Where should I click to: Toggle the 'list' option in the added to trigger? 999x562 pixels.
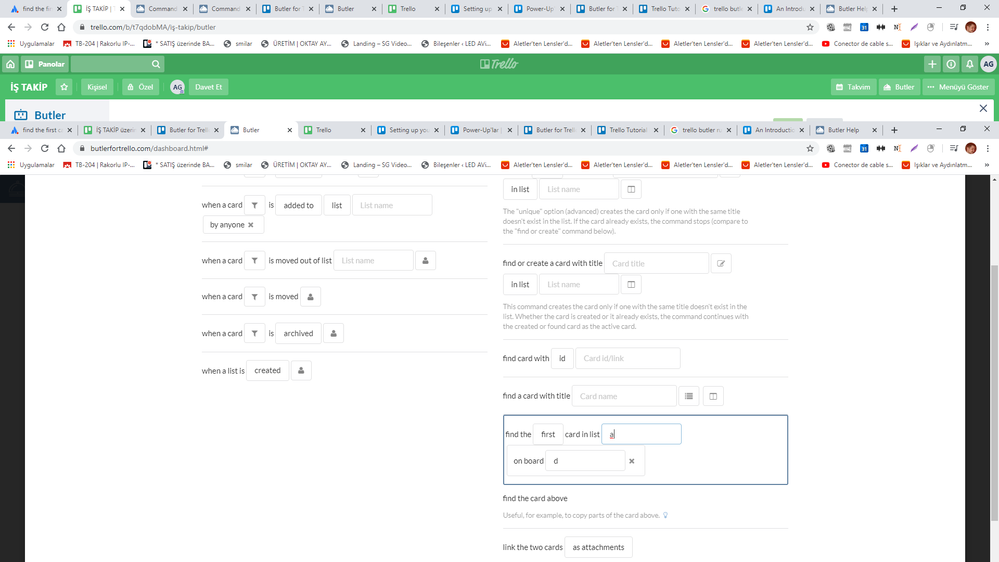pyautogui.click(x=336, y=205)
